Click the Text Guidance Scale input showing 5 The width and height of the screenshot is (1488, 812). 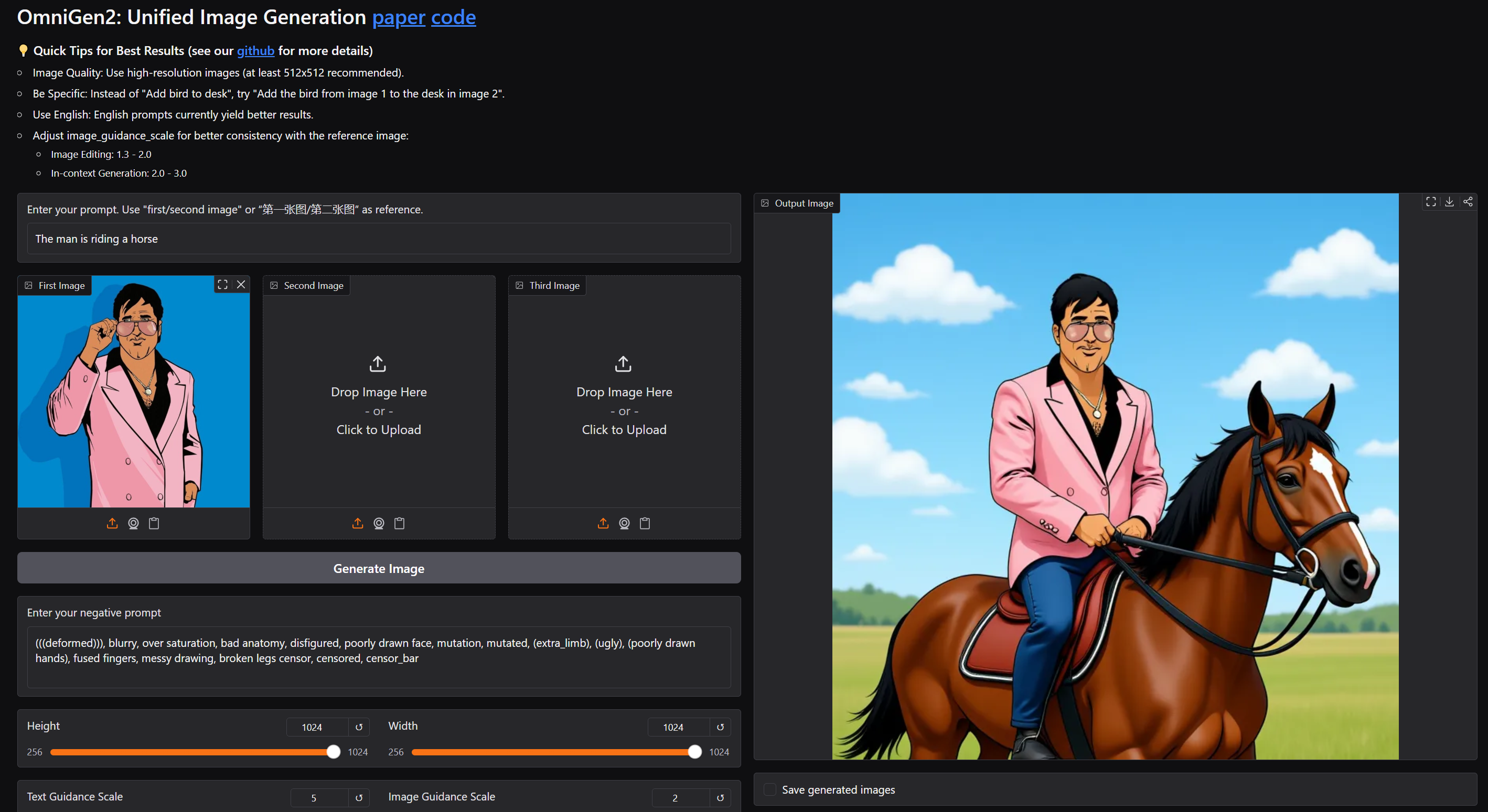tap(319, 797)
